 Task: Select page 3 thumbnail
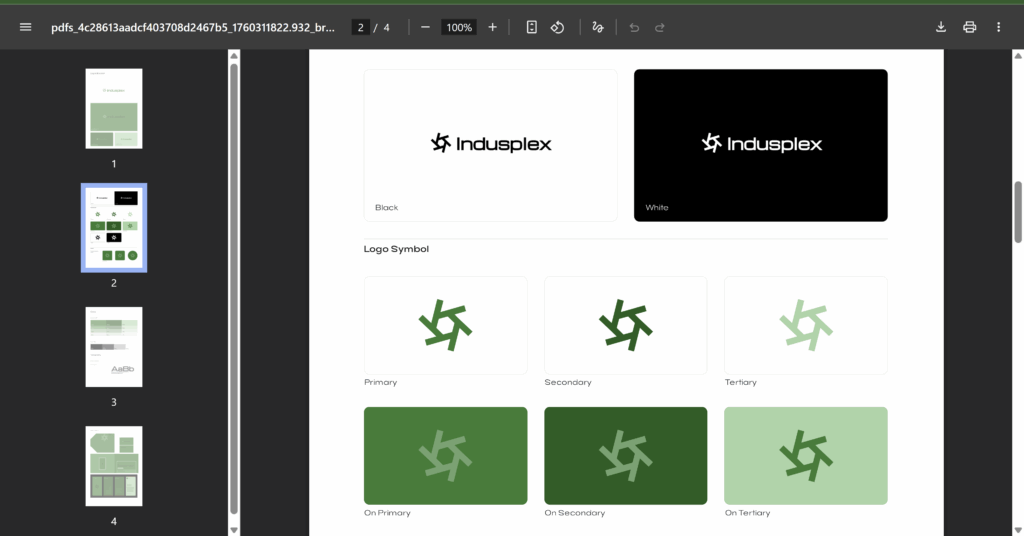[x=114, y=347]
